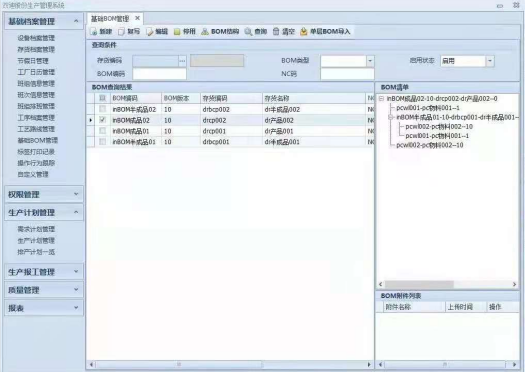The image size is (525, 372).
Task: Open the 存货编码 ellipsis lookup button
Action: tap(182, 61)
